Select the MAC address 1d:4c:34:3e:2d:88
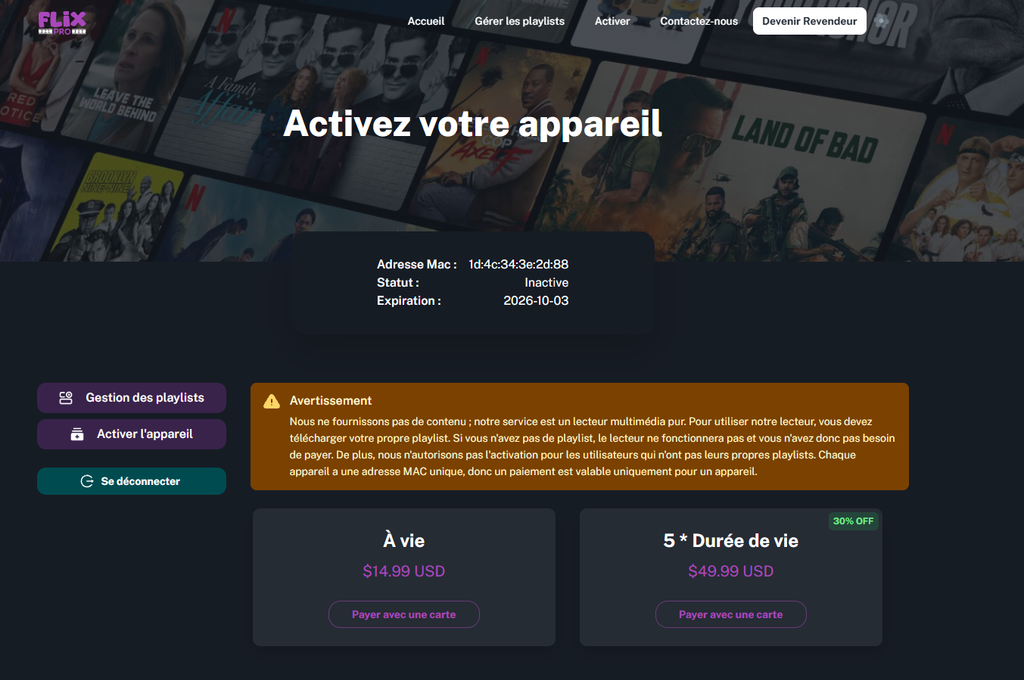This screenshot has width=1024, height=680. click(x=519, y=265)
